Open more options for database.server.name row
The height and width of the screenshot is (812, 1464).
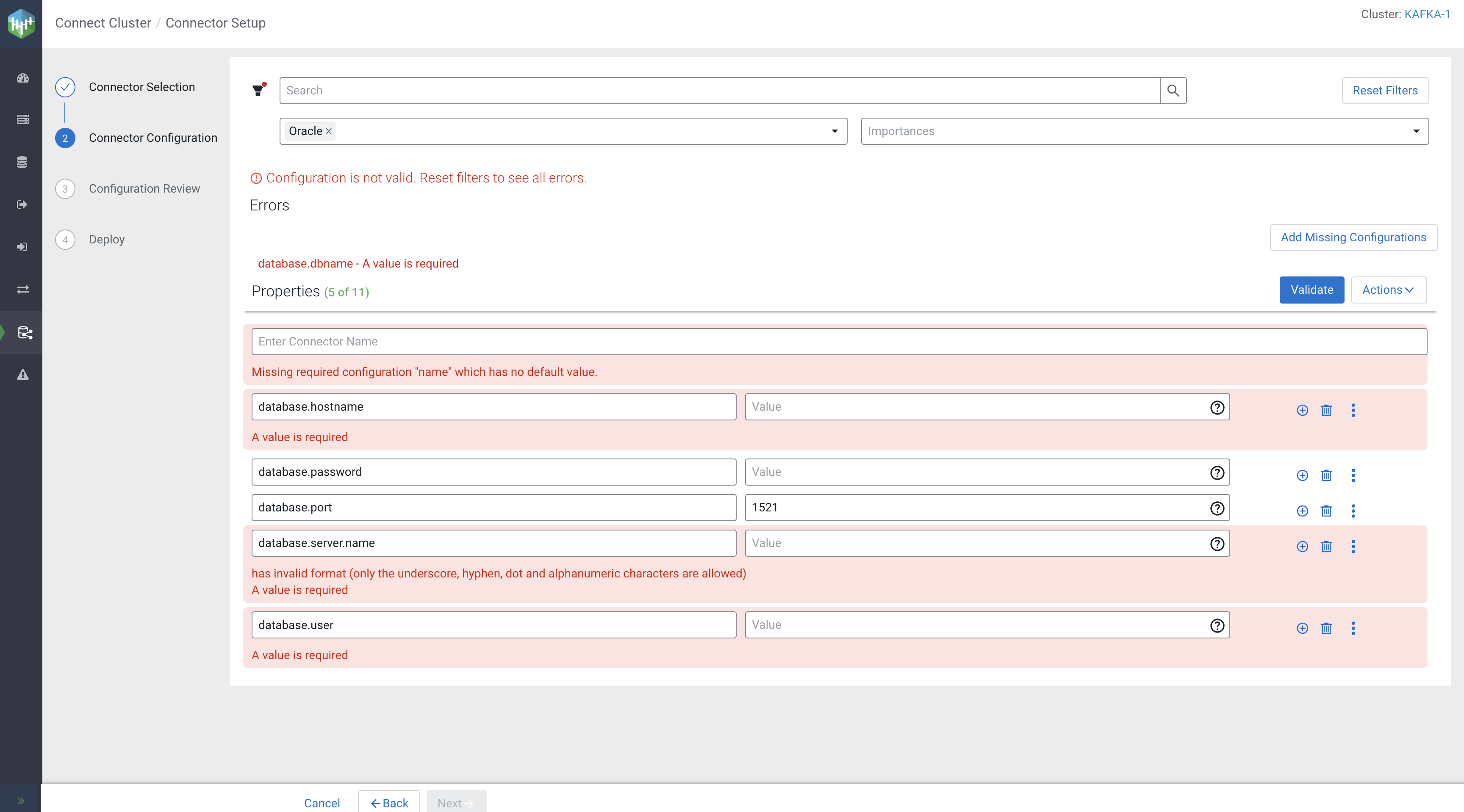pyautogui.click(x=1353, y=546)
